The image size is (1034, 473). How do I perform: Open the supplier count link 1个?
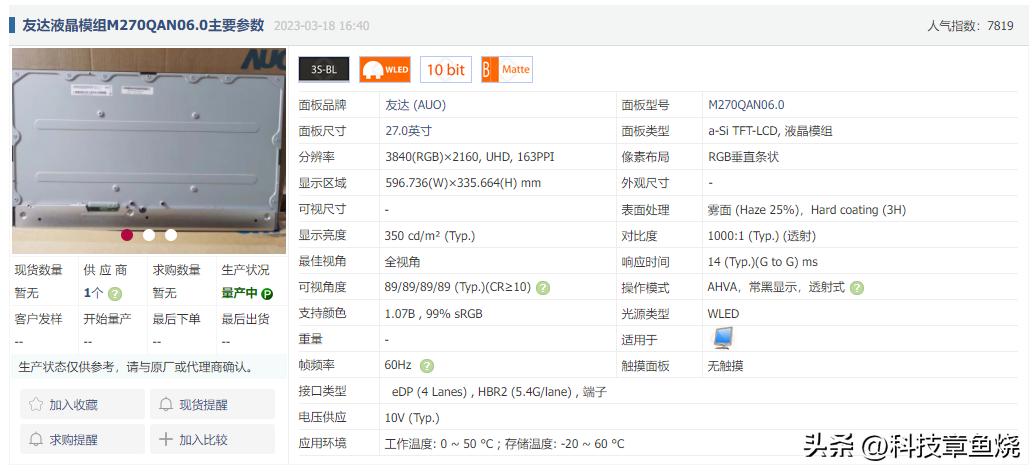[x=93, y=294]
